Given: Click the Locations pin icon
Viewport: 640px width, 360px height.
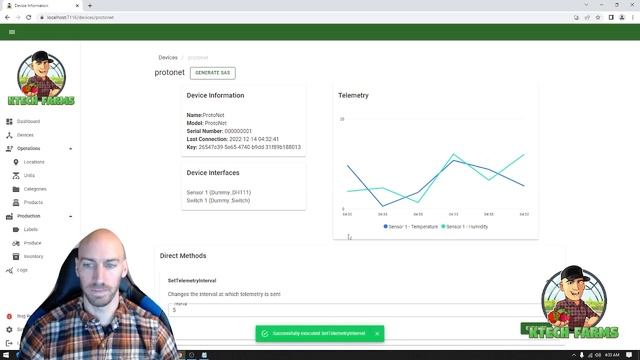Looking at the screenshot, I should (x=16, y=162).
